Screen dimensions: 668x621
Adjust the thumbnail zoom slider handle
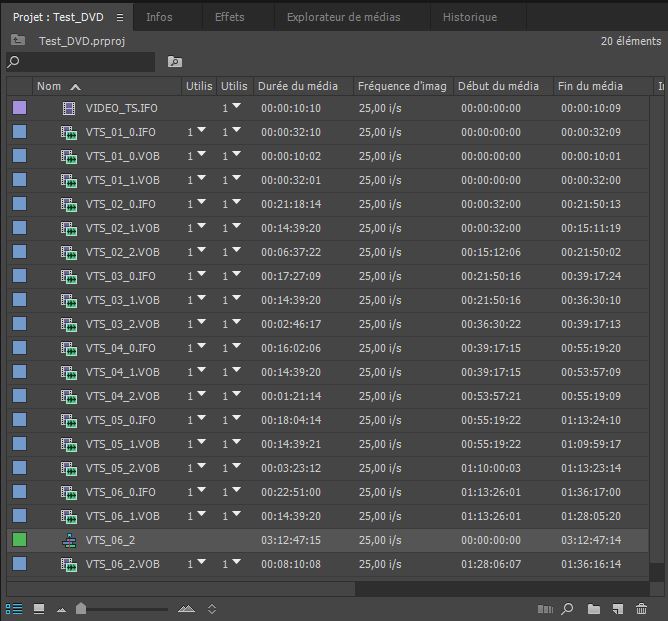point(81,609)
